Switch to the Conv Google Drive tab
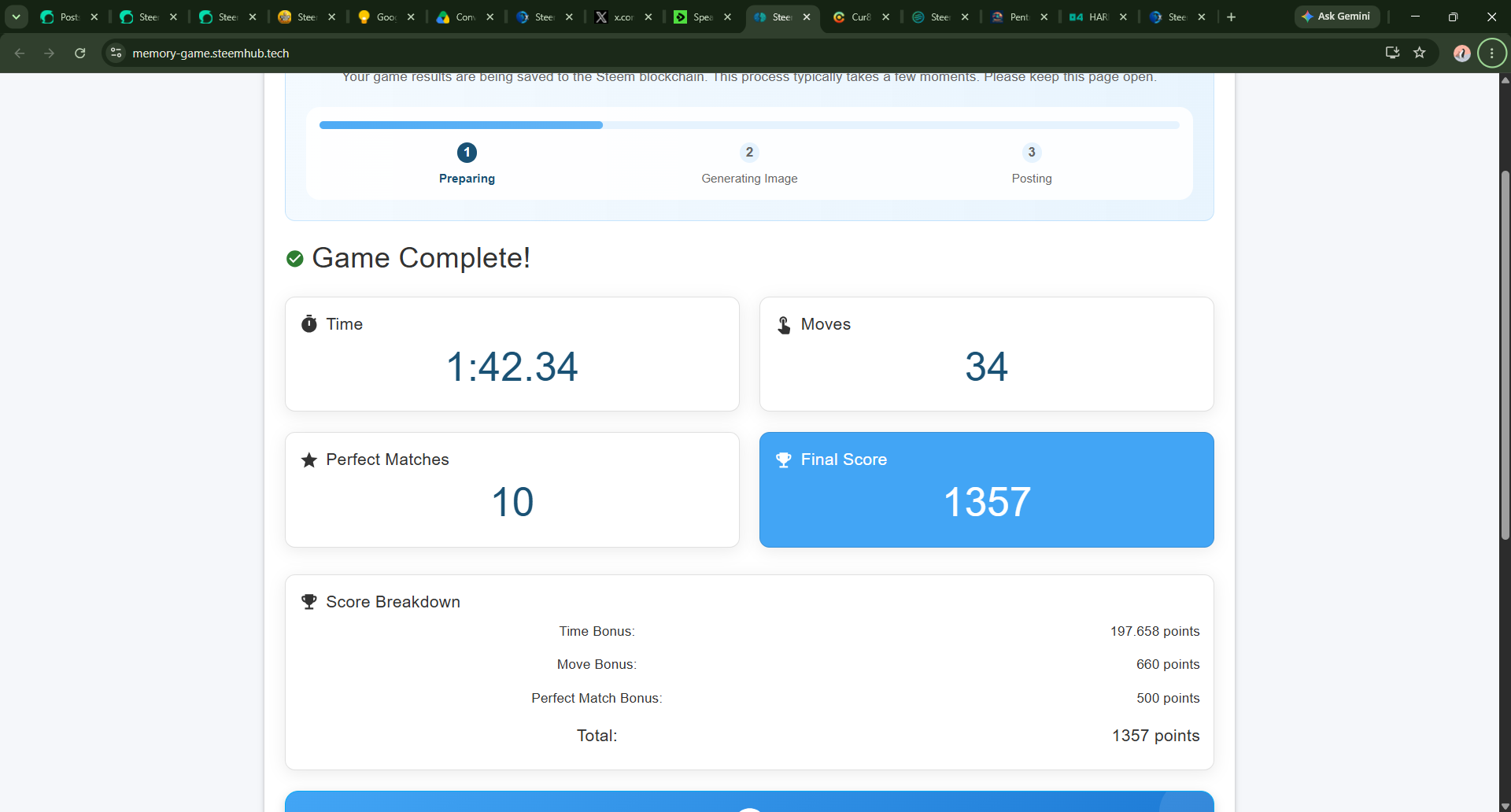This screenshot has width=1511, height=812. 464,17
